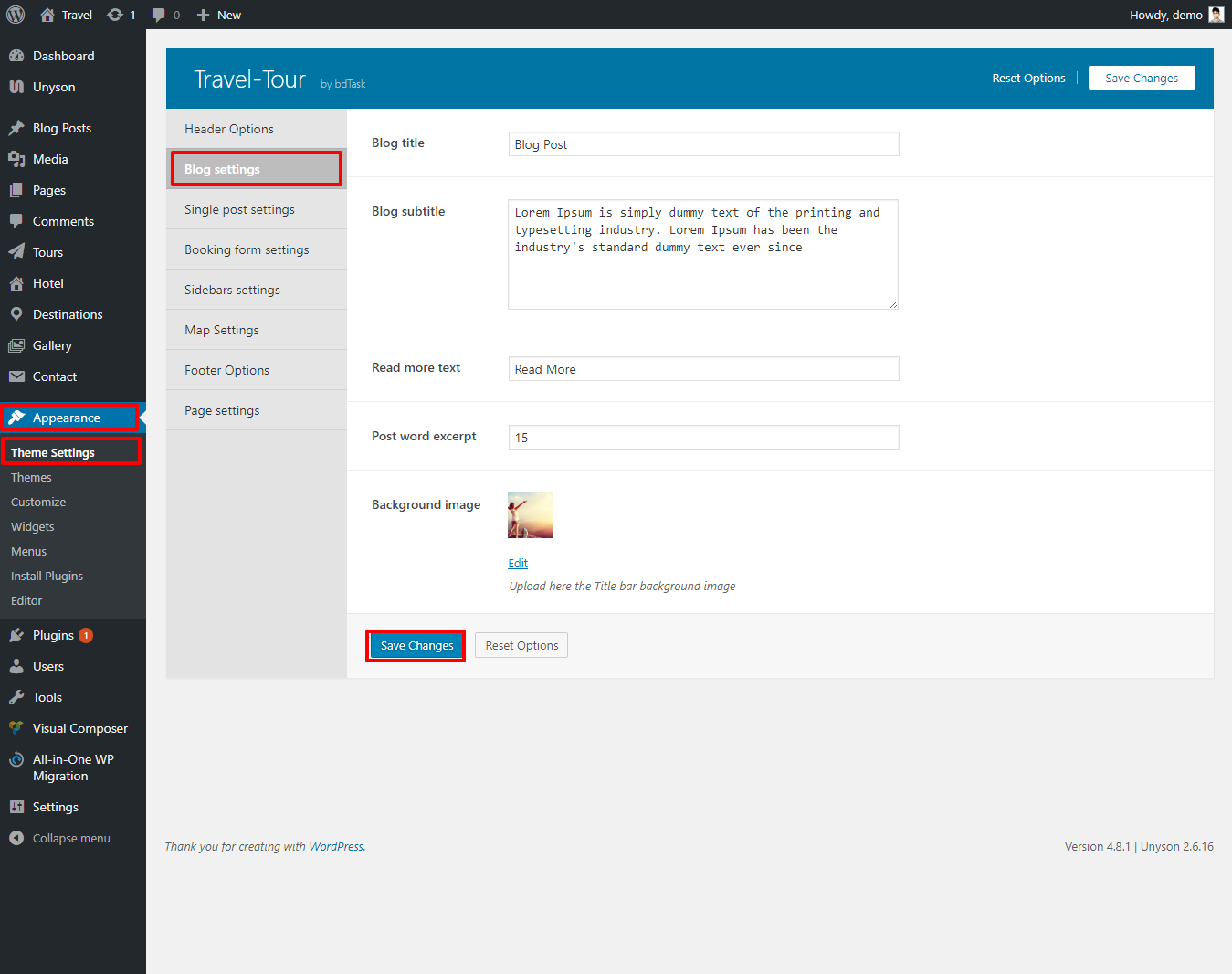
Task: Click the Tours paper plane icon
Action: tap(16, 252)
